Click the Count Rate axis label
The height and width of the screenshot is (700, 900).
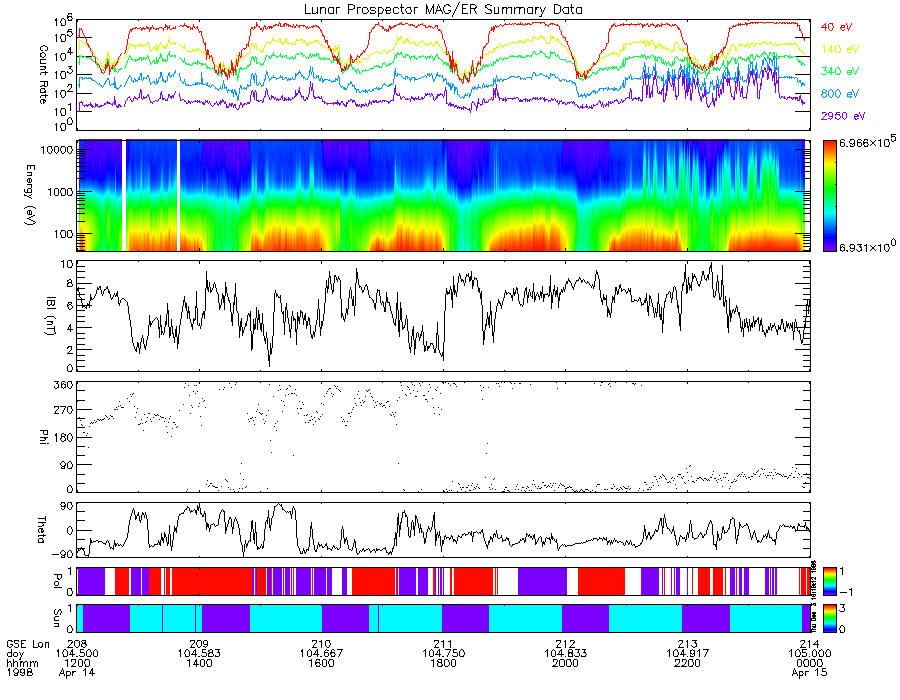(44, 74)
